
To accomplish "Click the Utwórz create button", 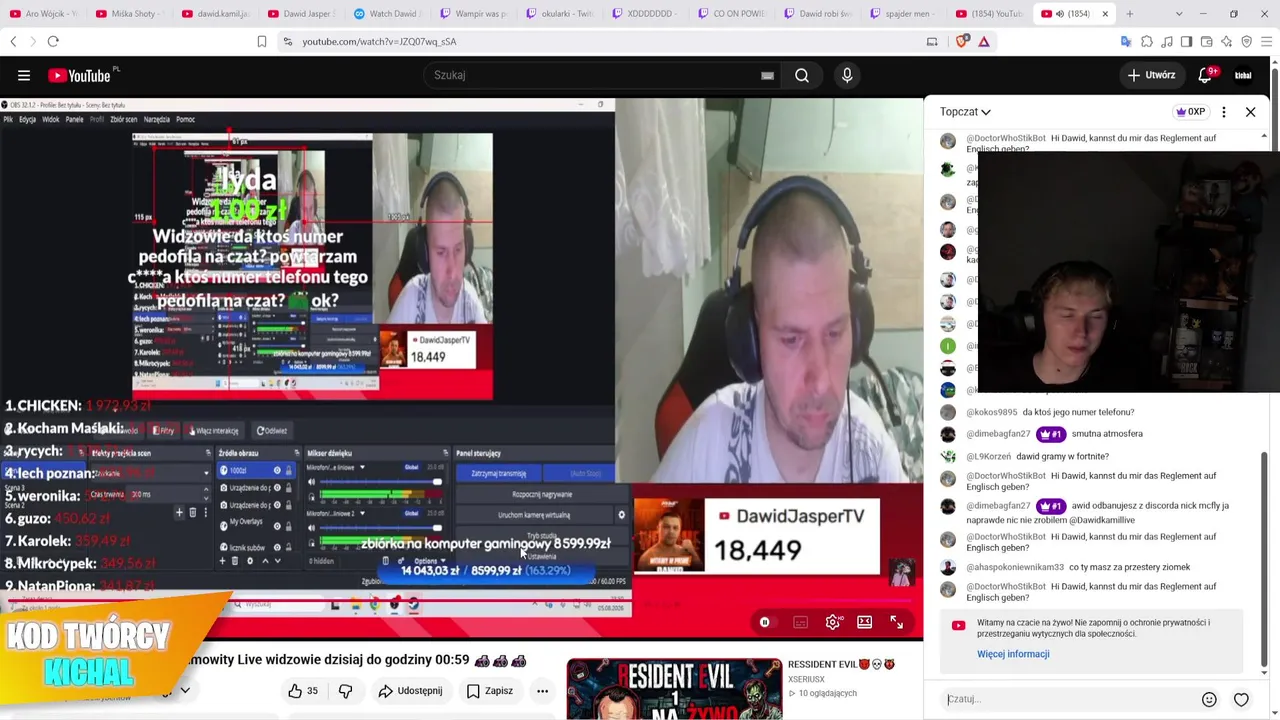I will pos(1151,75).
